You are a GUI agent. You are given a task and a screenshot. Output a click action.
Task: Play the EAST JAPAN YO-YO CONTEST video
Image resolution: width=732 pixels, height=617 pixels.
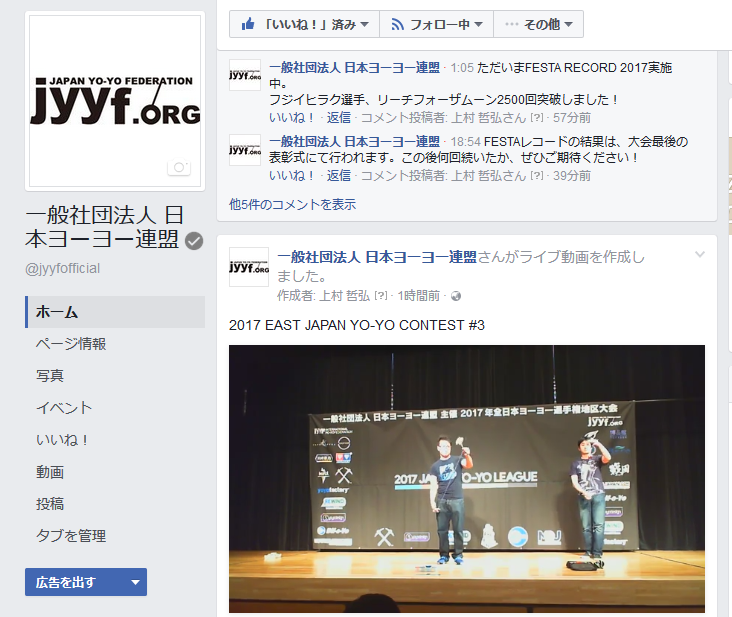point(467,479)
